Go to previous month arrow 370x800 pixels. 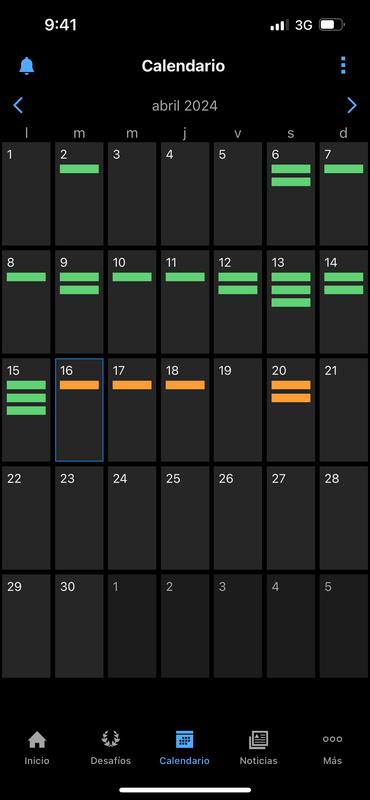[x=18, y=106]
